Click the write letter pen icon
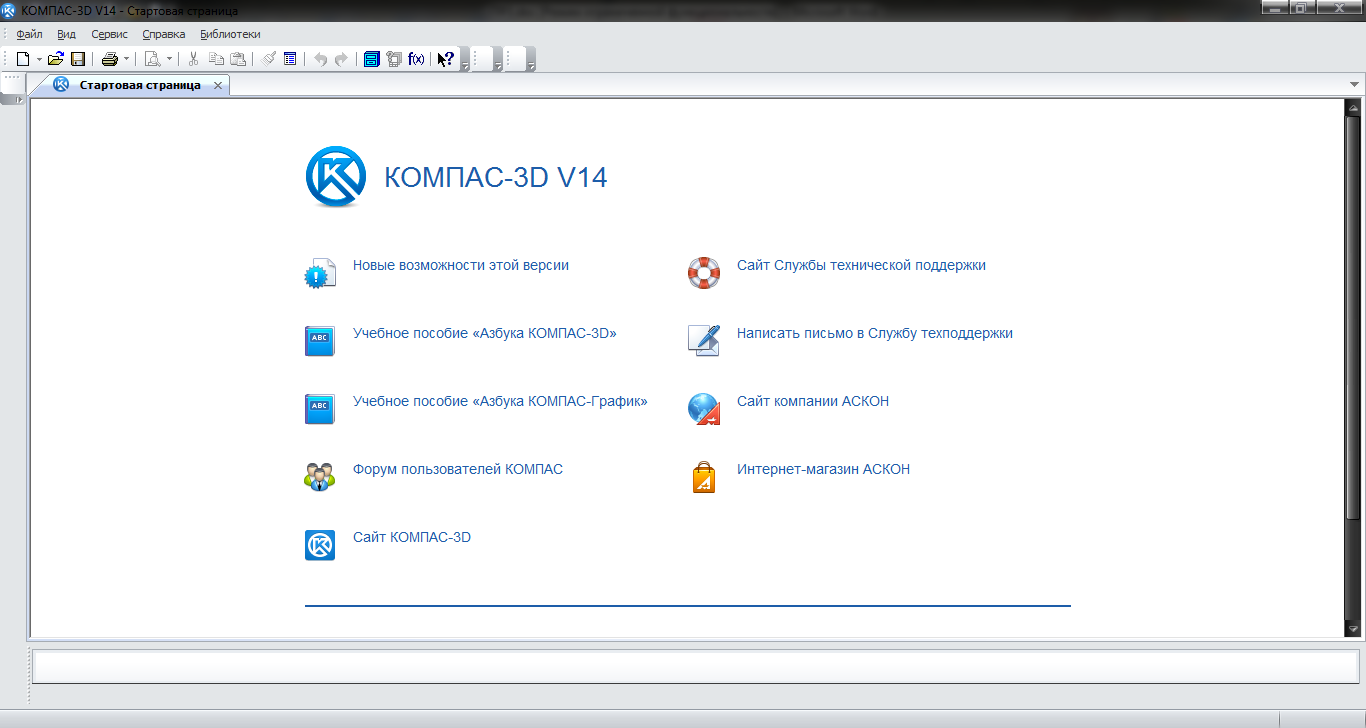Viewport: 1366px width, 728px height. point(704,341)
